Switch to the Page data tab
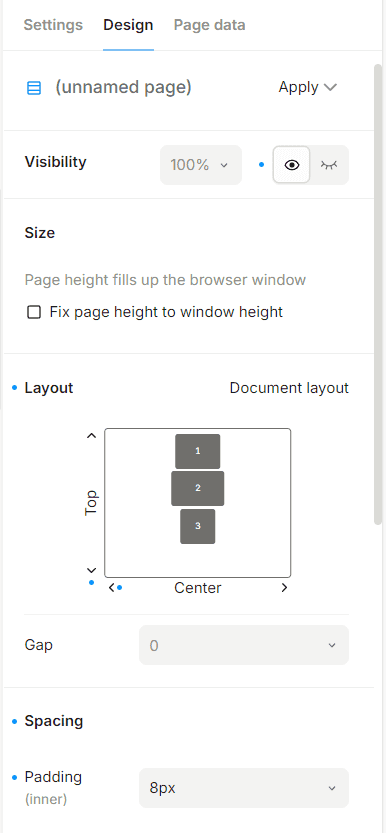 [210, 25]
